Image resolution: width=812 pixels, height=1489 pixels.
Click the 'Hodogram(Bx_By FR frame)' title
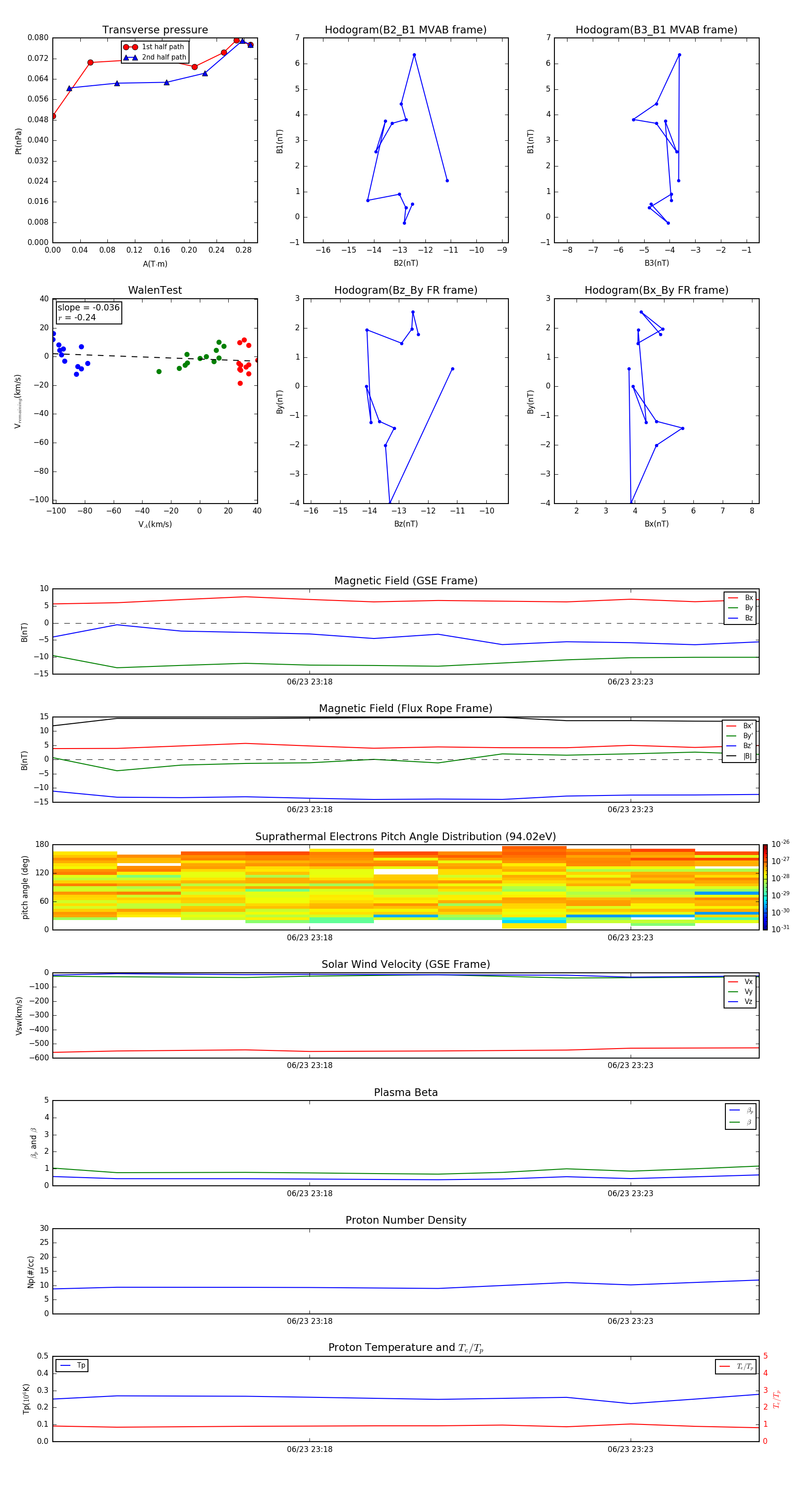pyautogui.click(x=656, y=290)
